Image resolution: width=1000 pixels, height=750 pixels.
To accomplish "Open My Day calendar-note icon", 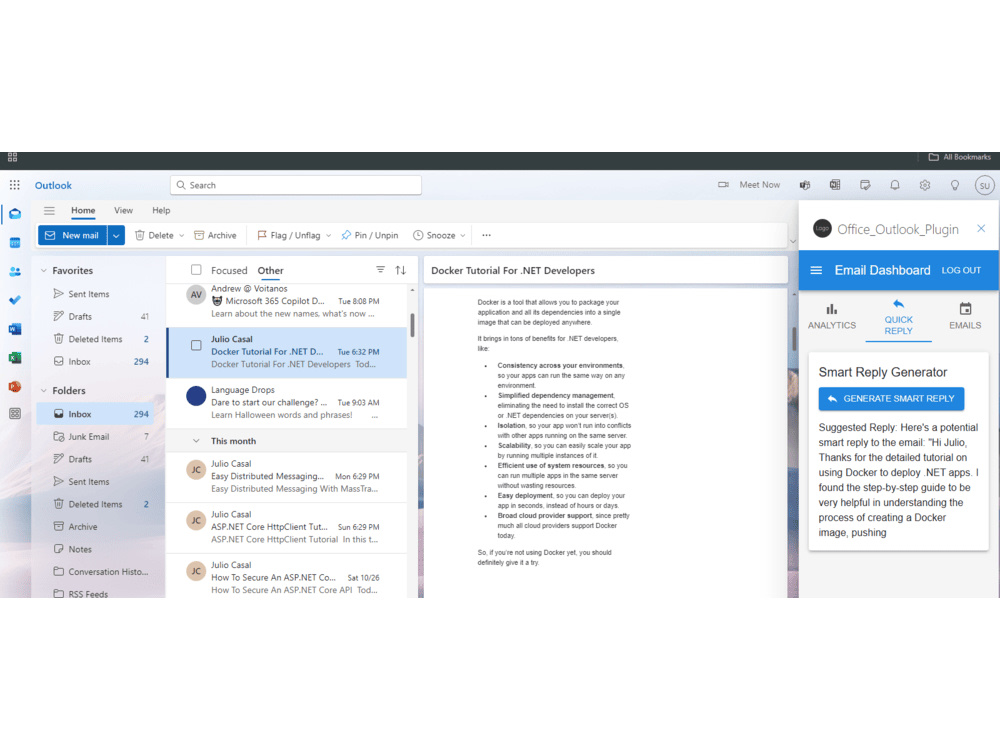I will (x=865, y=185).
